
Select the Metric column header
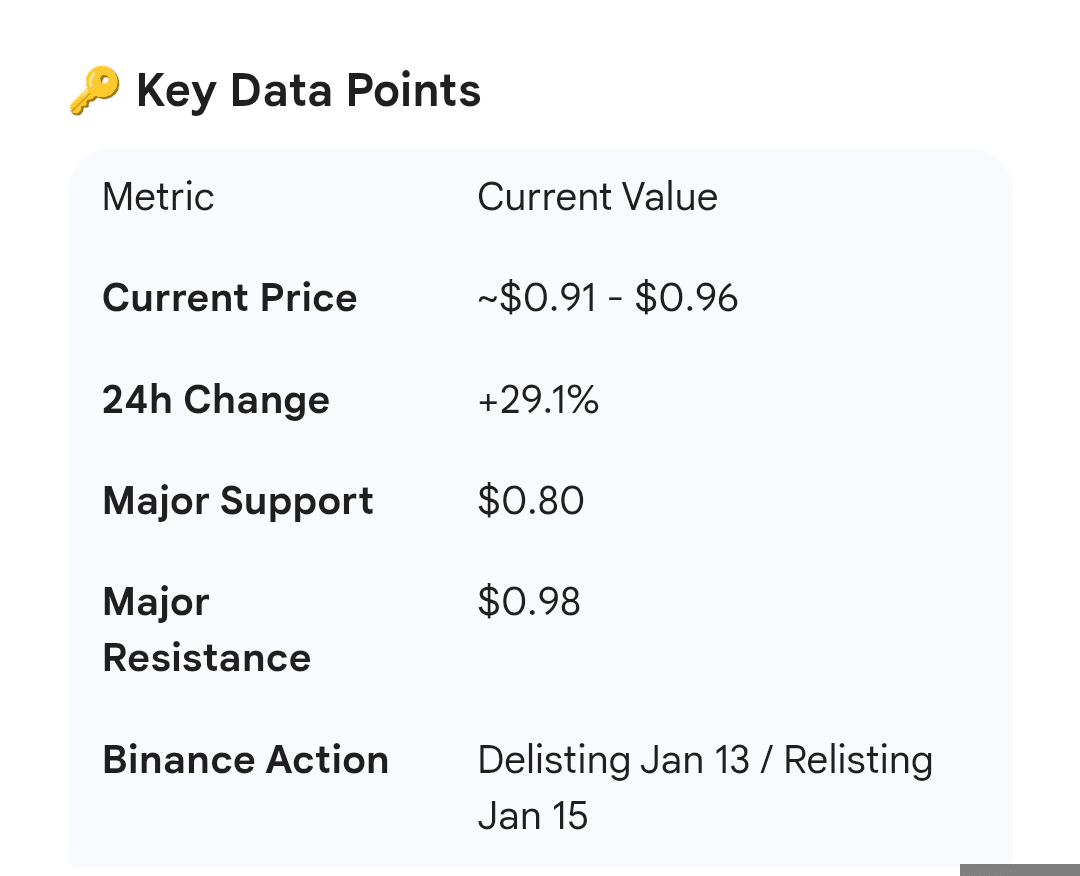click(158, 197)
